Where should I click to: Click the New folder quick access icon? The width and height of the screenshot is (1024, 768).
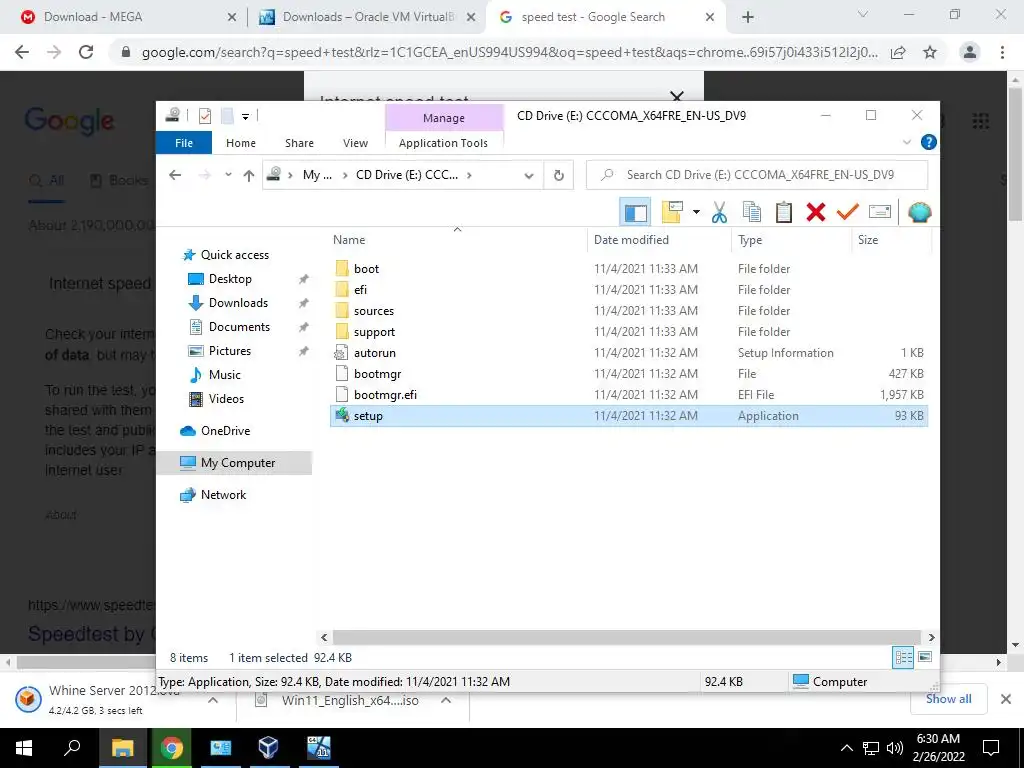(x=227, y=116)
